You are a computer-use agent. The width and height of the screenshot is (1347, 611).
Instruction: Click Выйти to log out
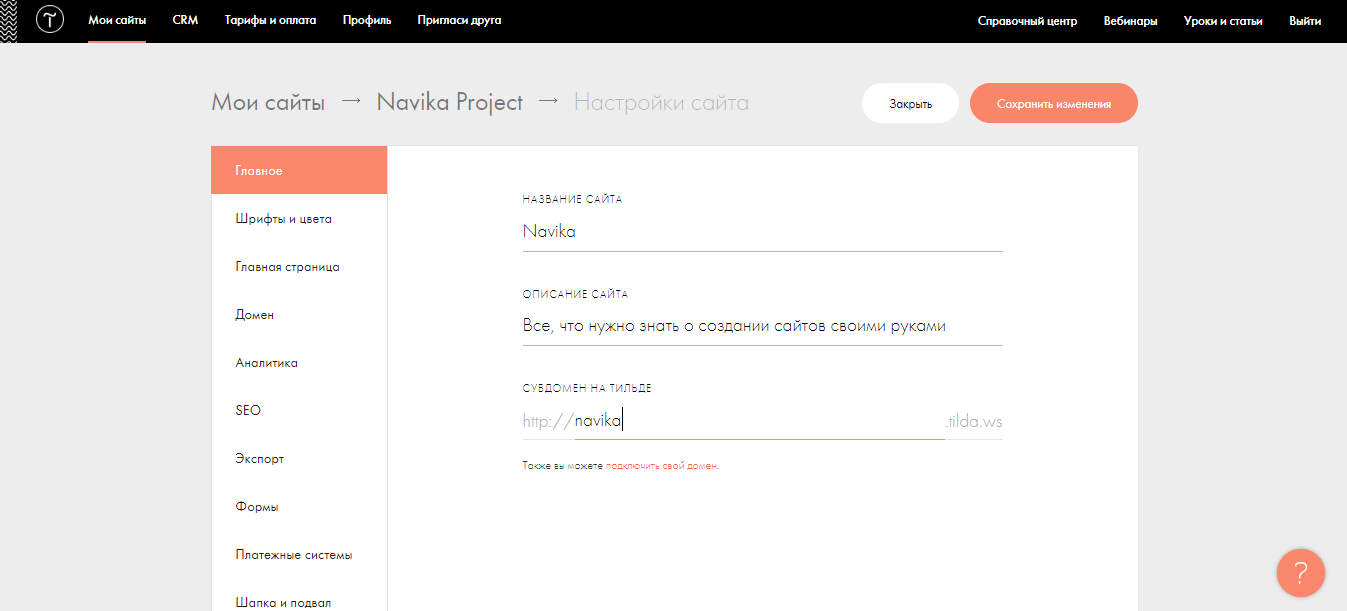[1305, 21]
